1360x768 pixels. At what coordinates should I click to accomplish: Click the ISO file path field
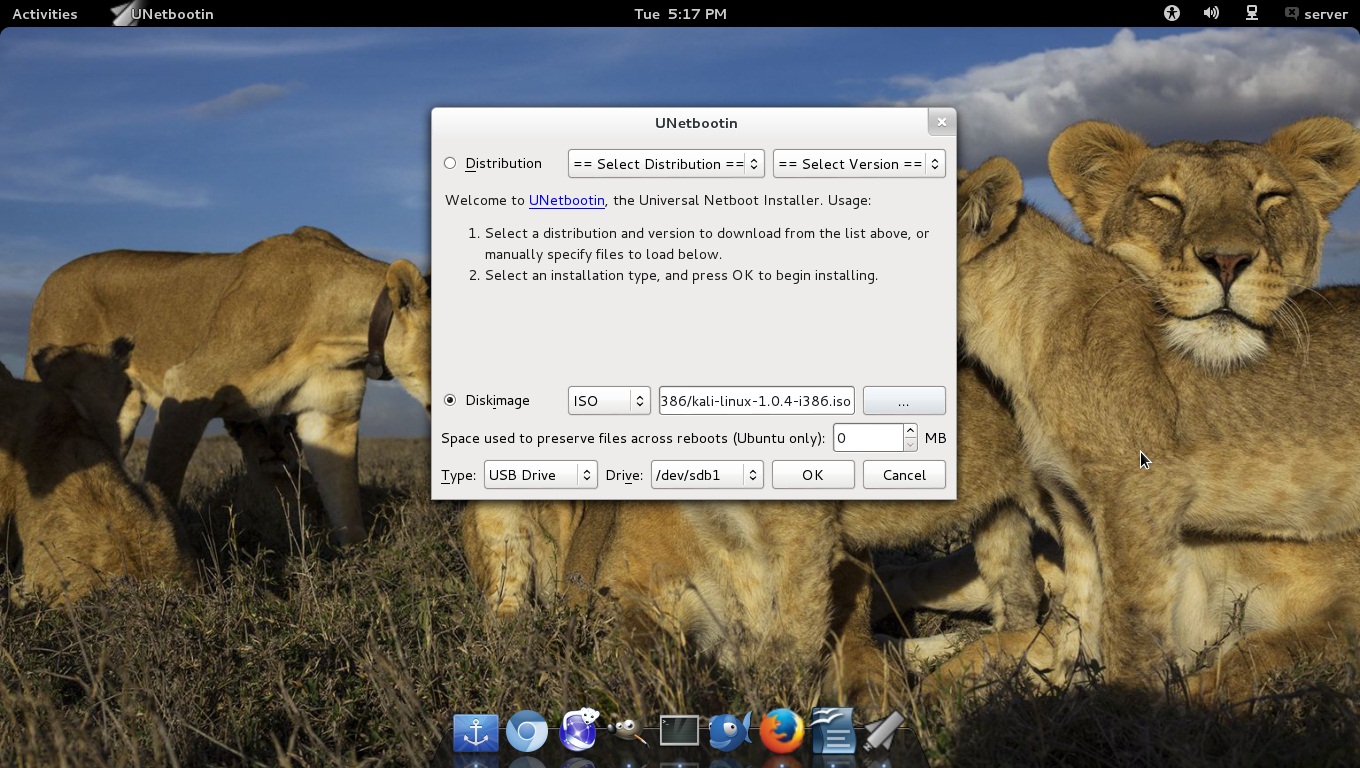click(x=755, y=401)
